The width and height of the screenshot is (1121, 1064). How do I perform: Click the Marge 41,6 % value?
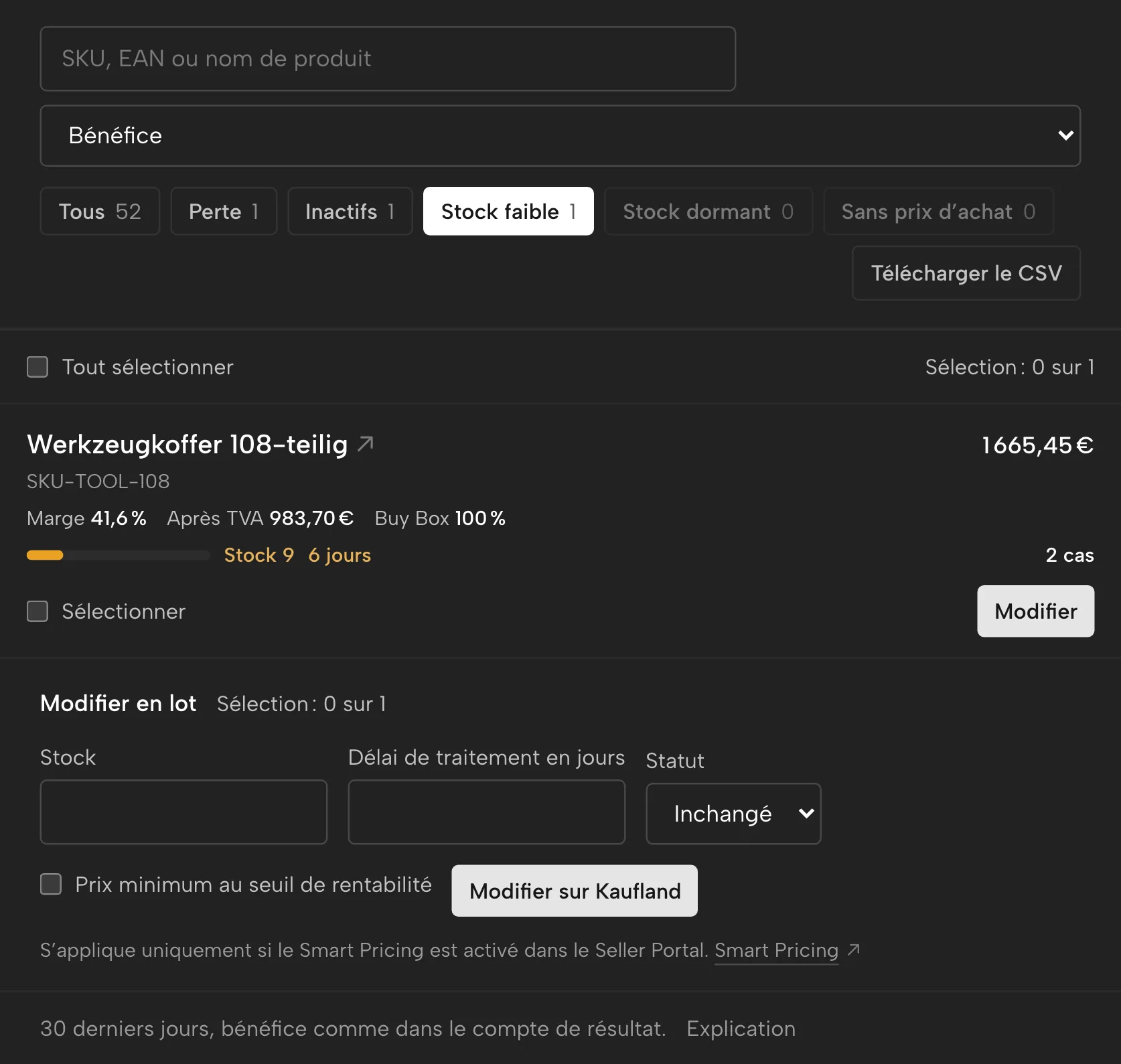tap(86, 518)
